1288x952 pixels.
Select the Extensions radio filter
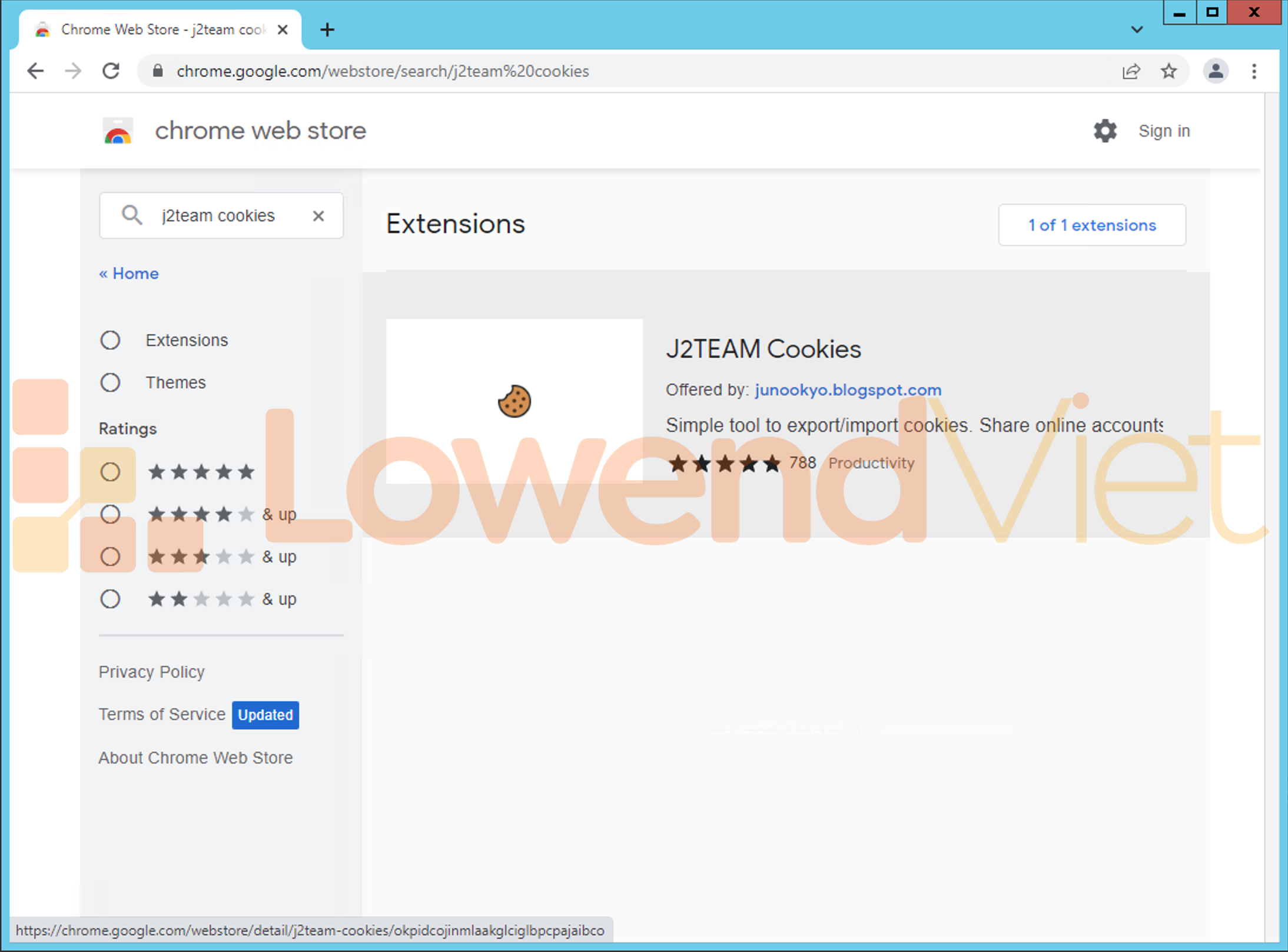click(110, 340)
